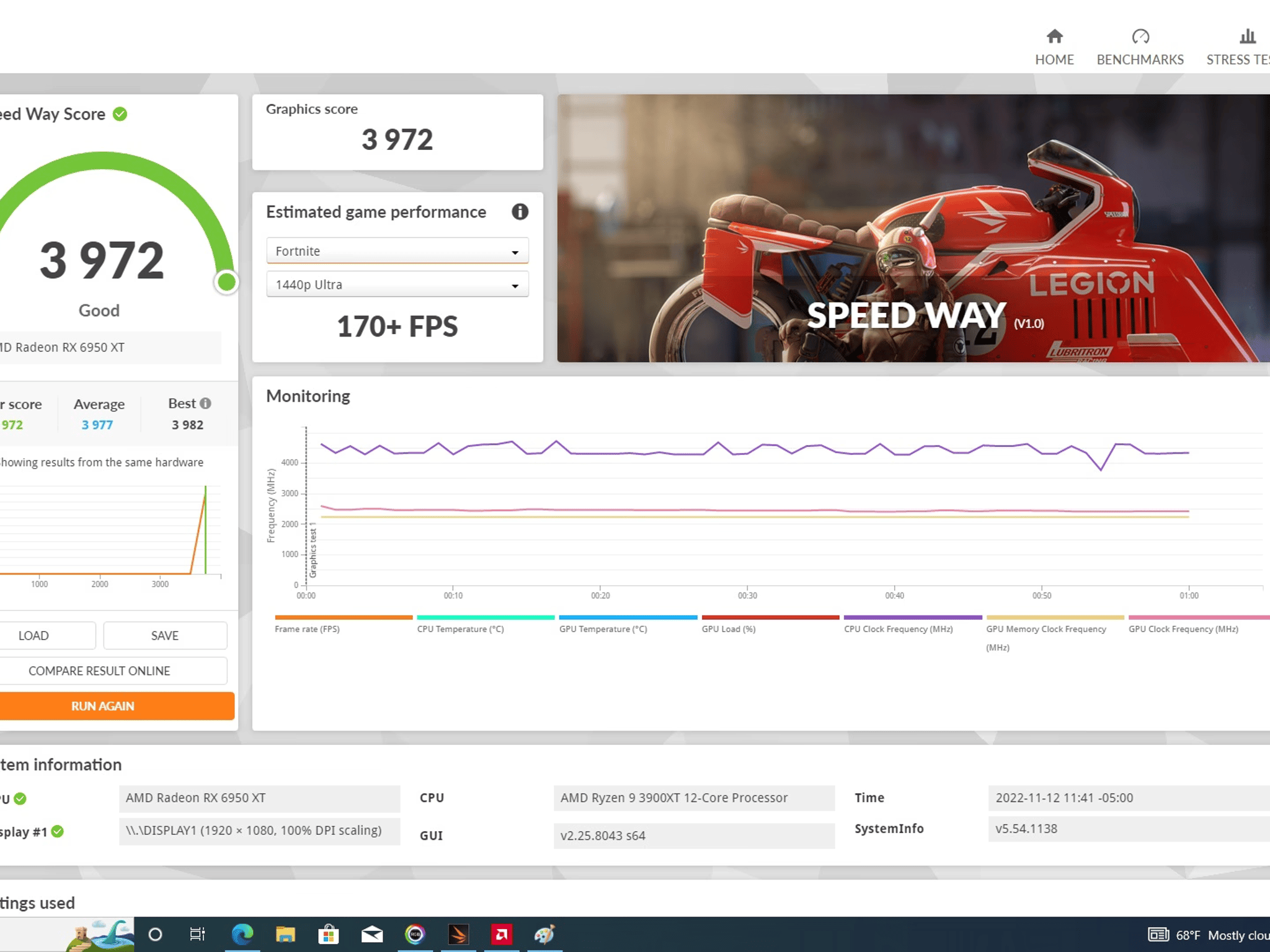1270x952 pixels.
Task: Click the SAVE button
Action: coord(165,635)
